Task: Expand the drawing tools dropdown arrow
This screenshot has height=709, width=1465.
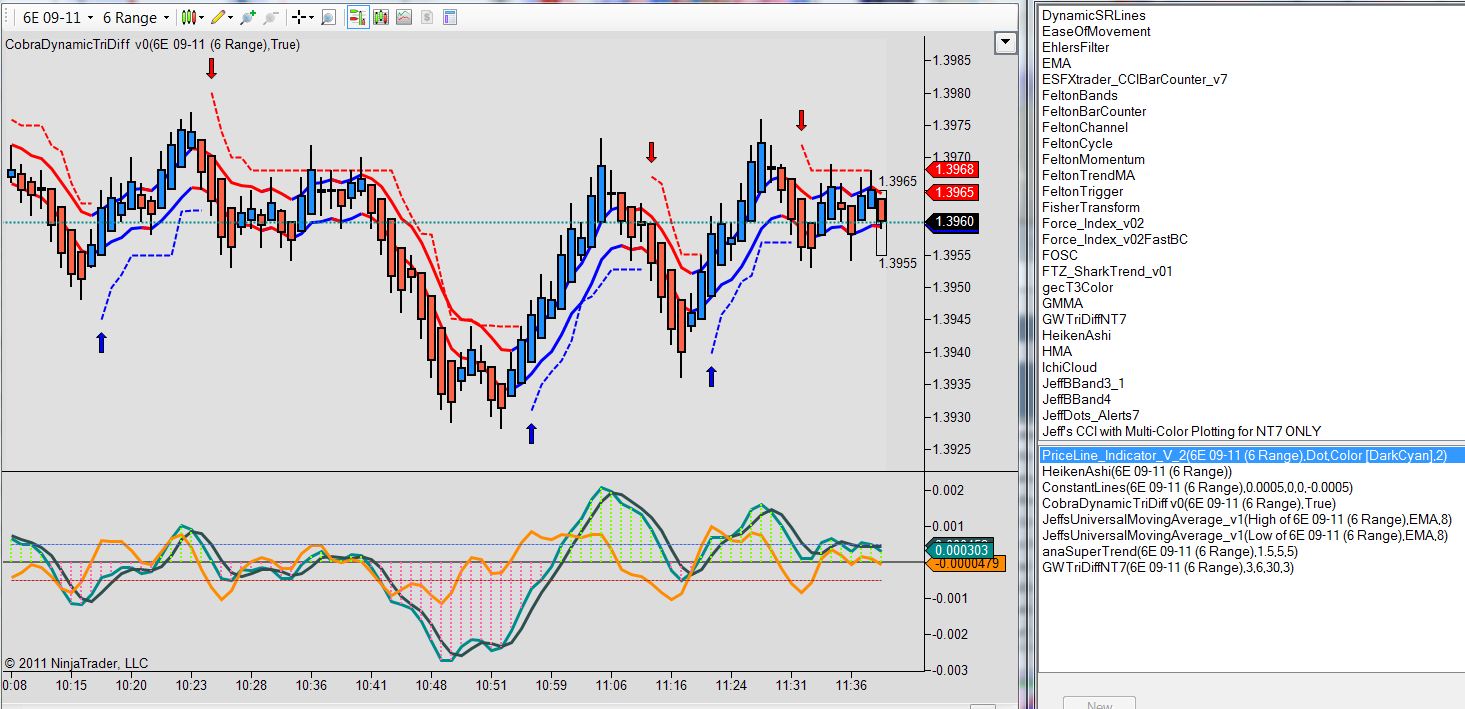Action: pyautogui.click(x=230, y=17)
